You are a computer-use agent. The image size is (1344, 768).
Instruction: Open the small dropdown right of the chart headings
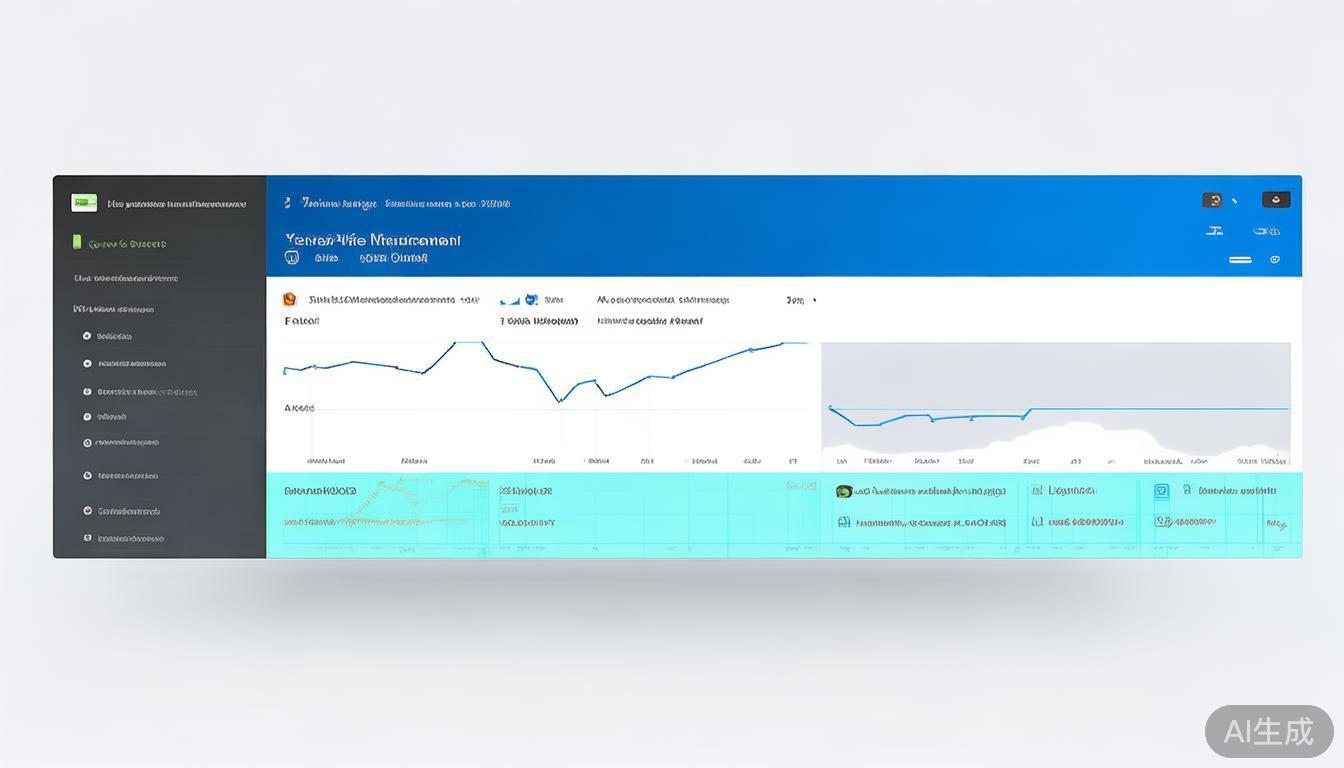(801, 299)
